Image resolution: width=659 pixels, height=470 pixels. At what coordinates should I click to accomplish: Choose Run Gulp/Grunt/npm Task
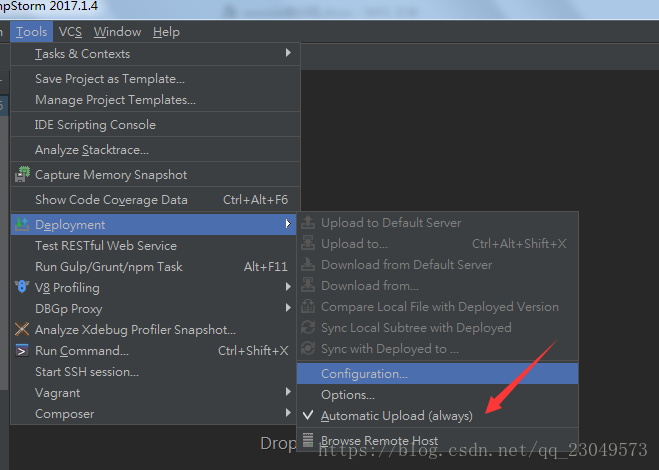click(x=153, y=267)
